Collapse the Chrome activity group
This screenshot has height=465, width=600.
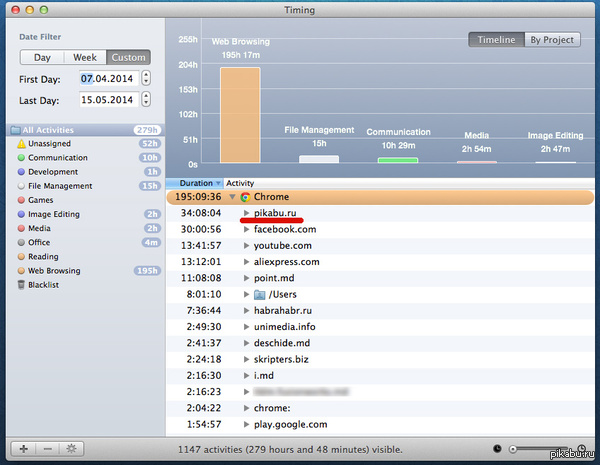(232, 197)
